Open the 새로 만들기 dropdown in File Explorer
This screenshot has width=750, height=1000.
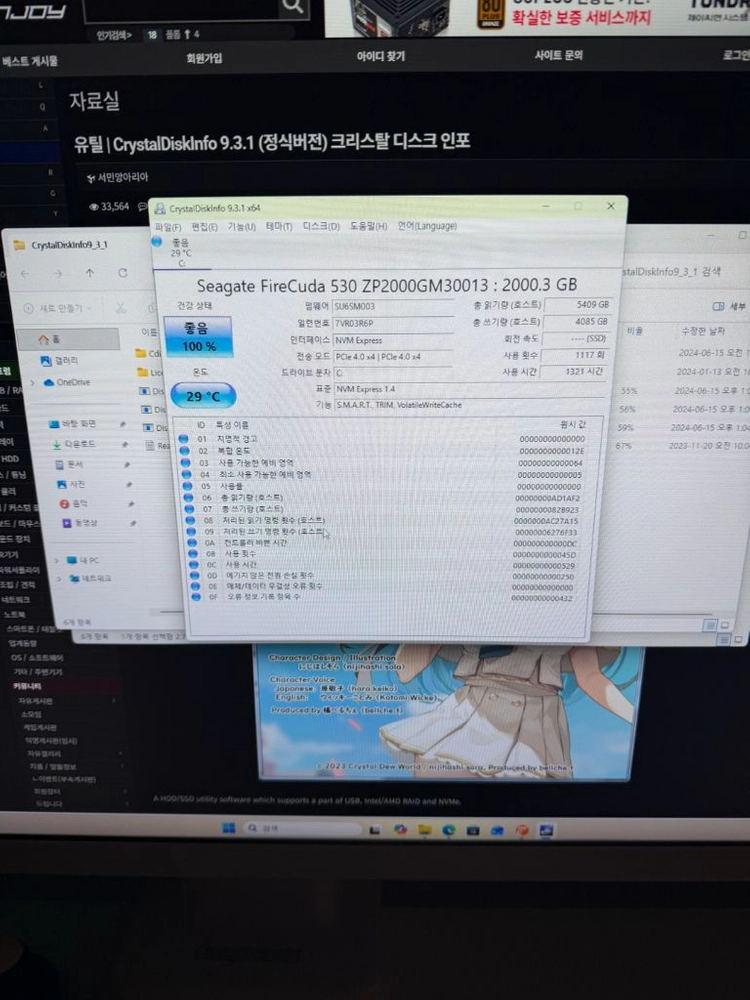(57, 308)
